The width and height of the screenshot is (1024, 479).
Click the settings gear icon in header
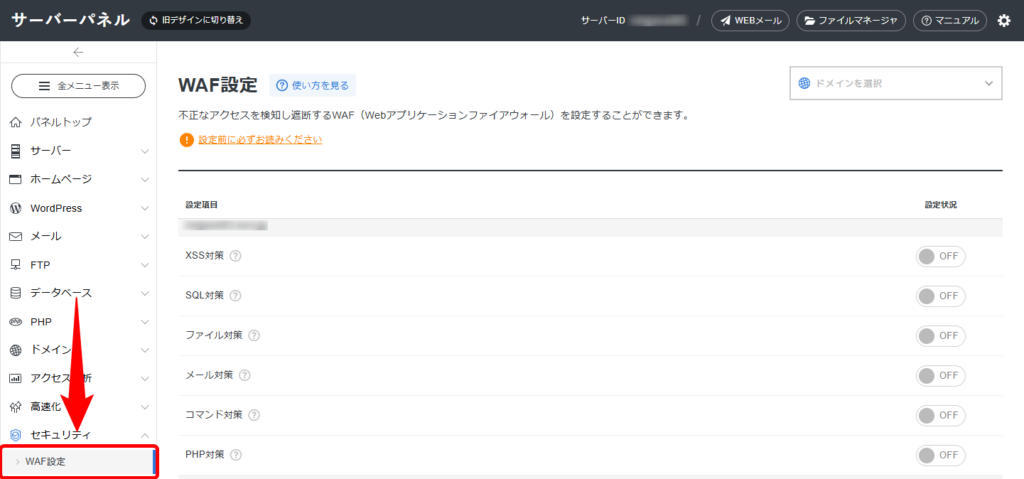tap(1004, 20)
